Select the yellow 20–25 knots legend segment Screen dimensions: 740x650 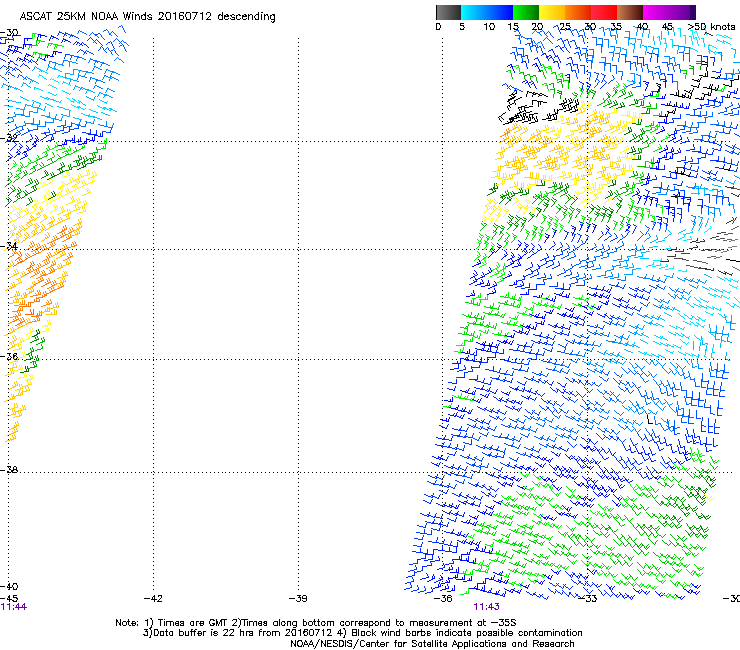552,12
